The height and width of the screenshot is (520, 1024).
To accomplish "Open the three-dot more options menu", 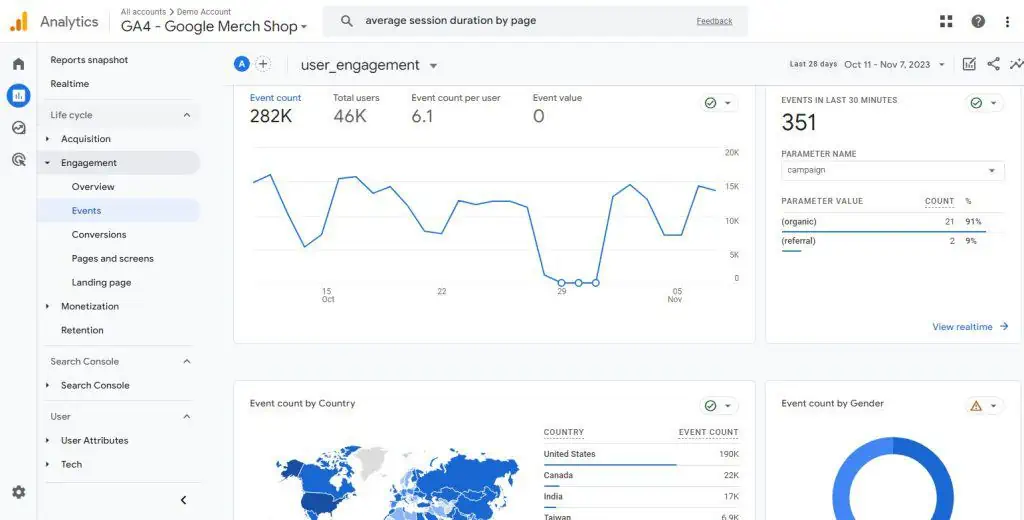I will [x=1007, y=21].
